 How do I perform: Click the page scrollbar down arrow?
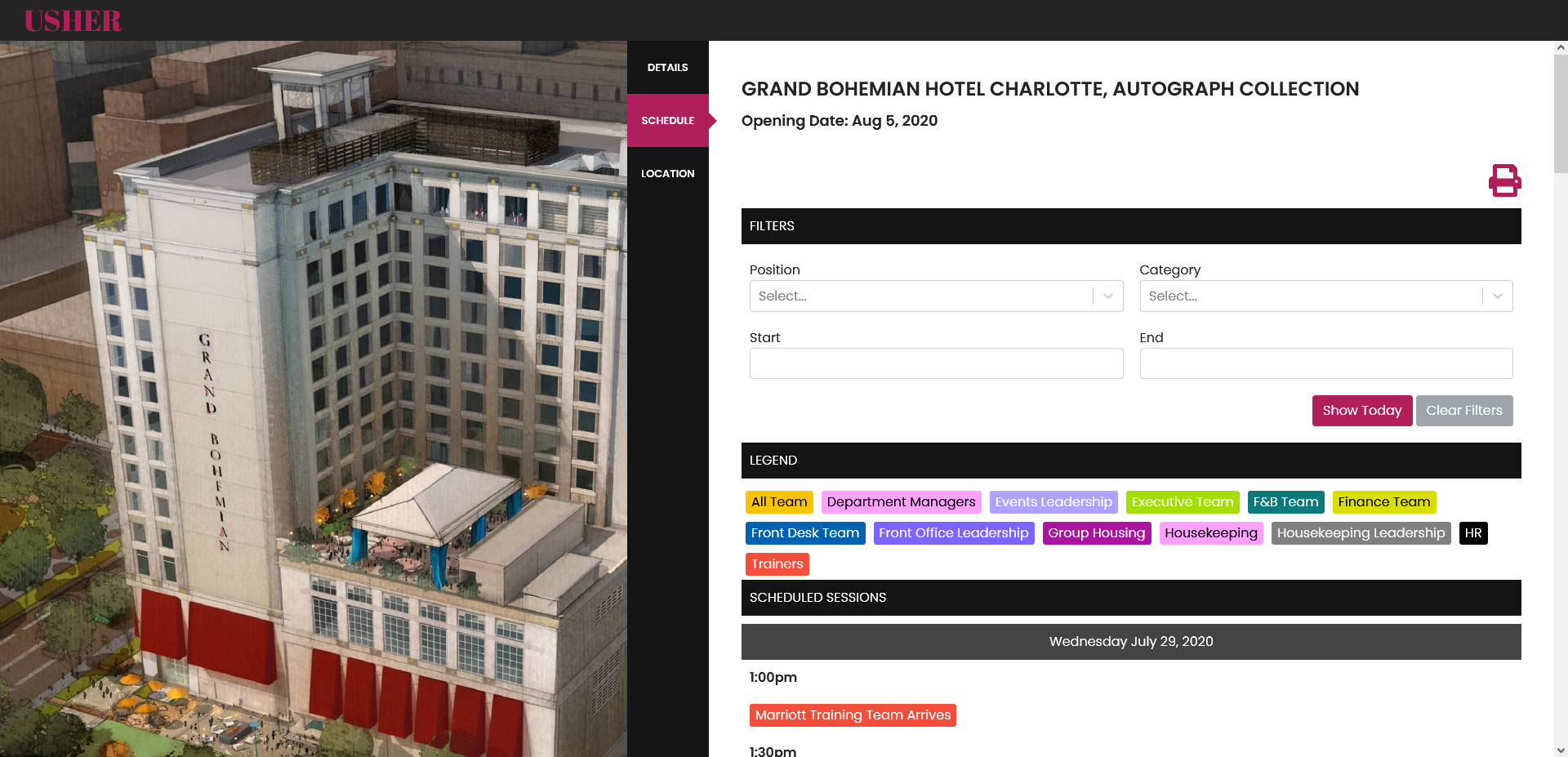coord(1561,750)
